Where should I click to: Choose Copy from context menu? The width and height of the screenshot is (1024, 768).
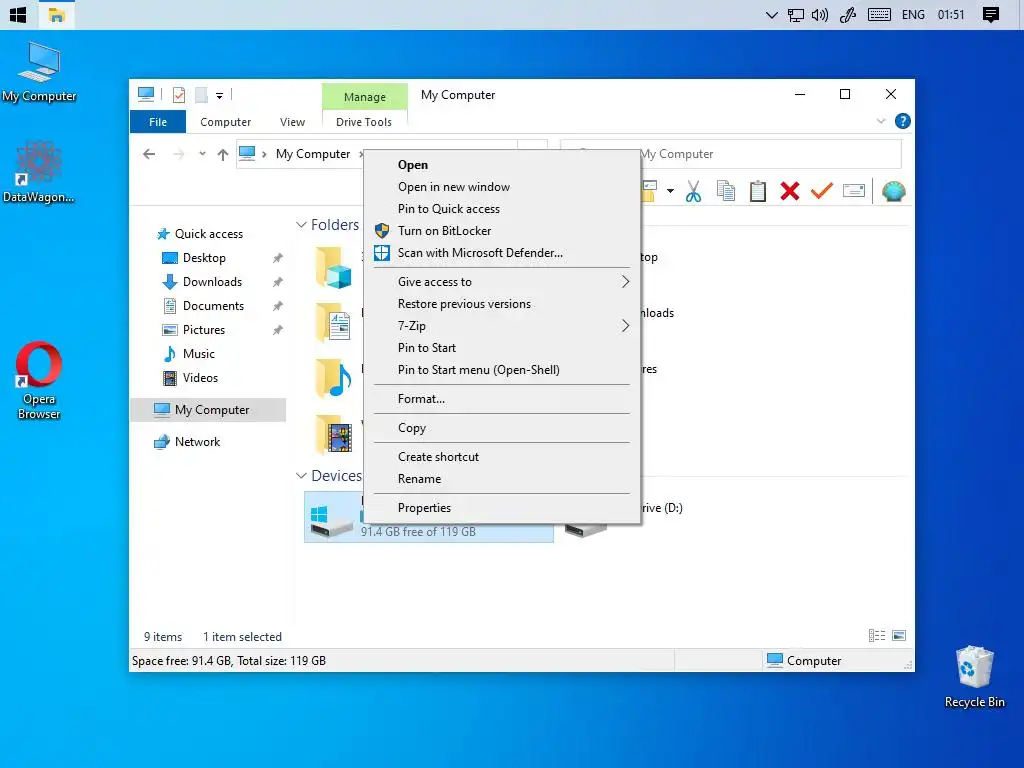502,428
